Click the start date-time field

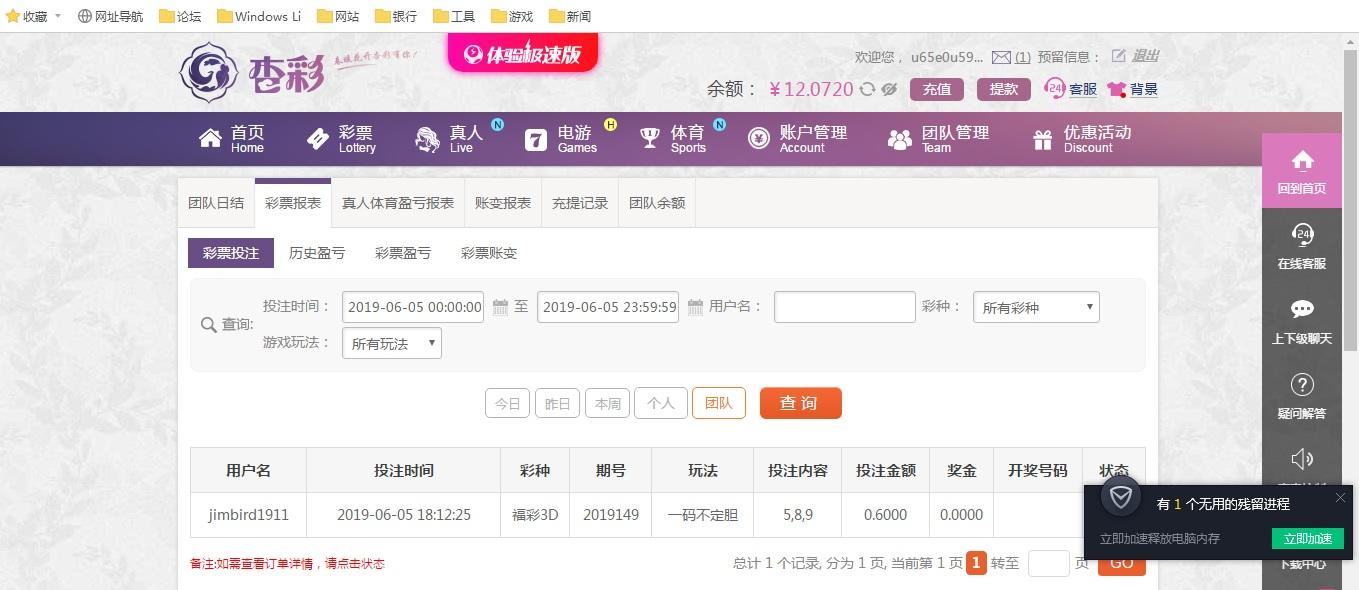413,307
